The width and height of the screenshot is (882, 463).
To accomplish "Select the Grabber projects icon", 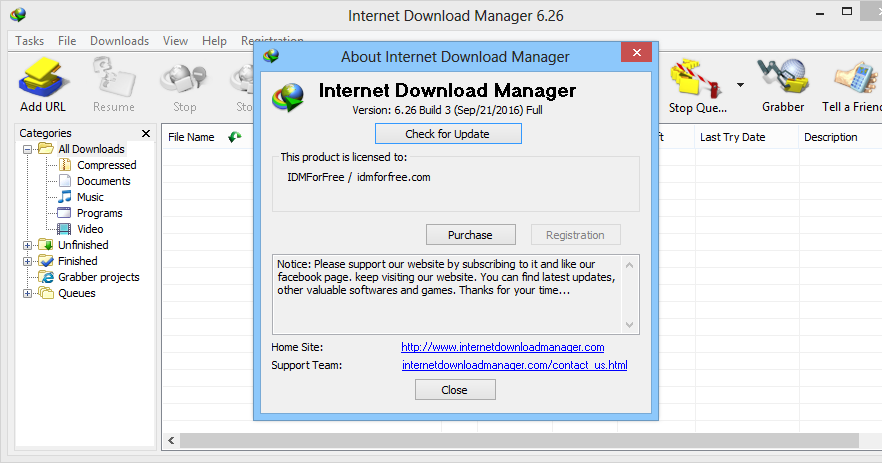I will pos(46,277).
